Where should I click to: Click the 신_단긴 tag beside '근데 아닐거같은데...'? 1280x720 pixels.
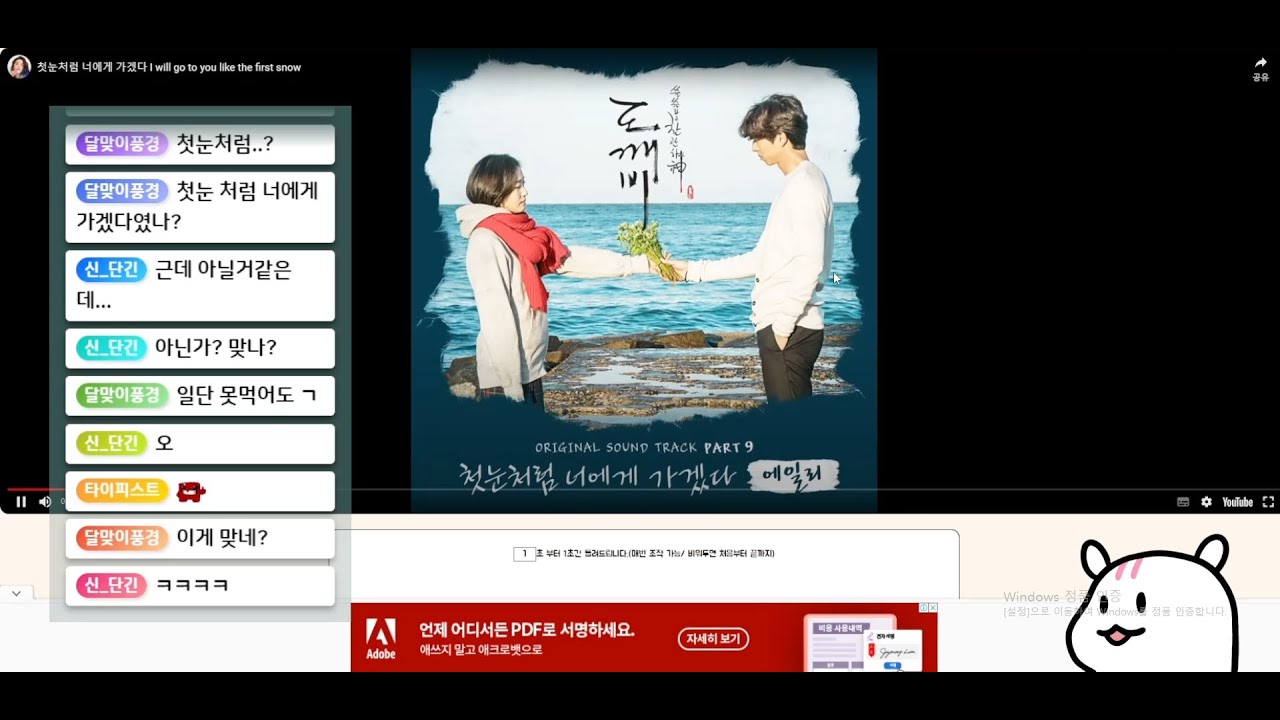pyautogui.click(x=111, y=269)
